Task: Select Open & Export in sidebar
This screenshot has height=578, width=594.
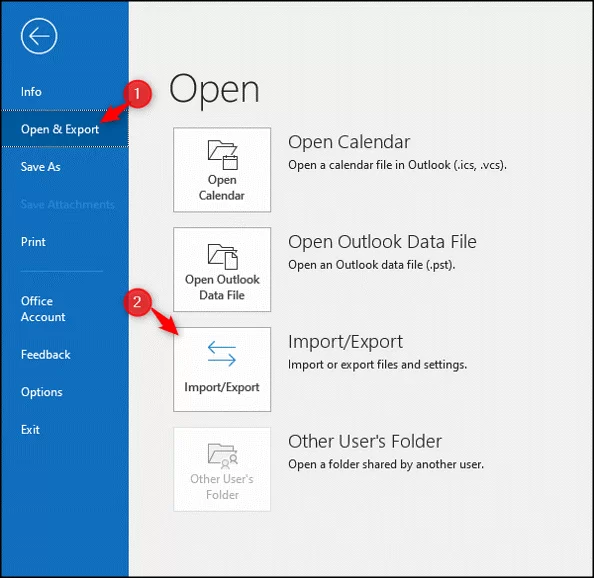Action: (60, 129)
